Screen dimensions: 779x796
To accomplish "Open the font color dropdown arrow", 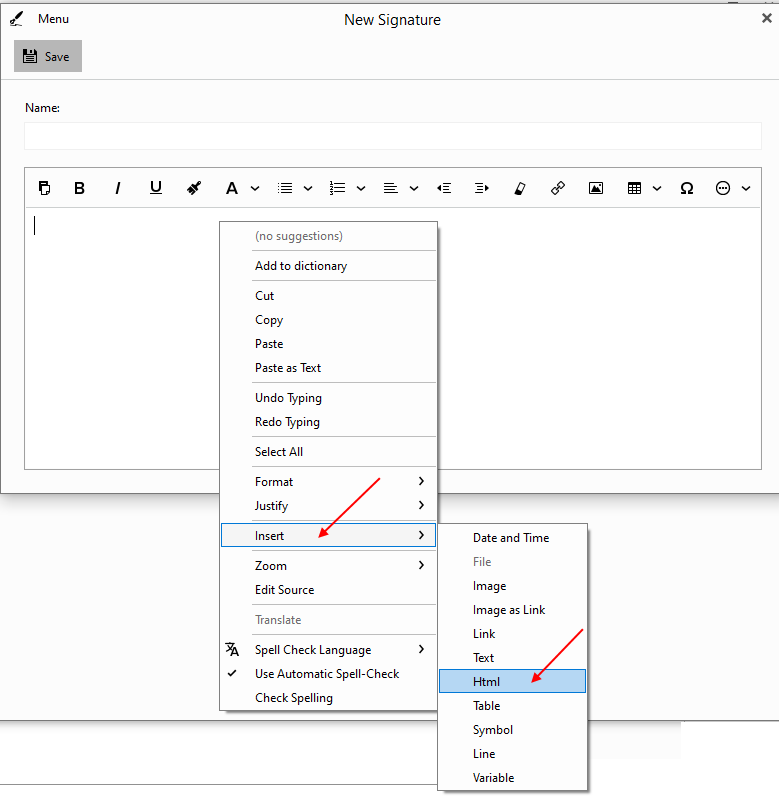I will click(255, 189).
